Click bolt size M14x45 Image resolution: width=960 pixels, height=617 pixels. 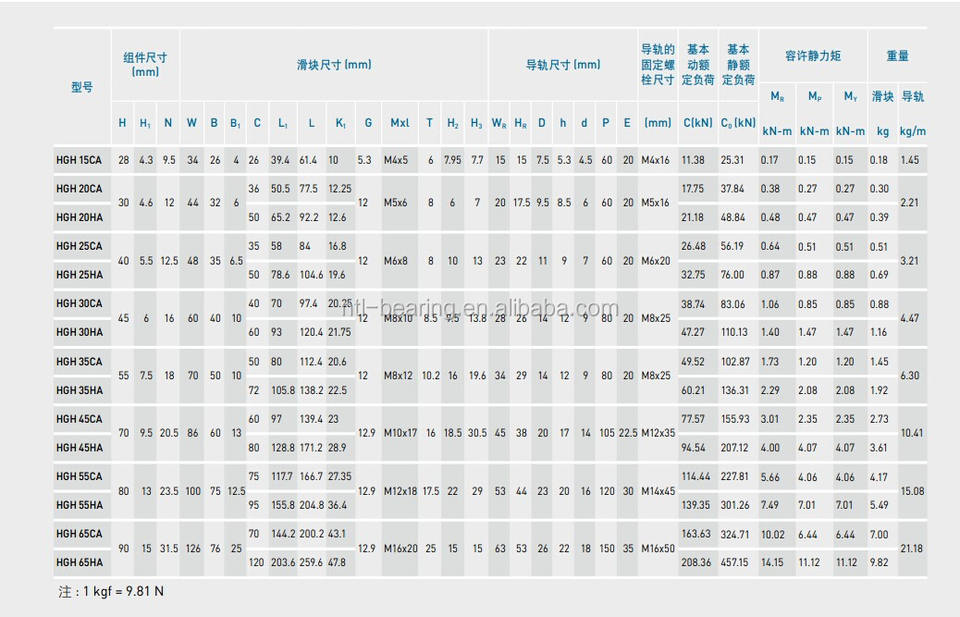pyautogui.click(x=658, y=491)
